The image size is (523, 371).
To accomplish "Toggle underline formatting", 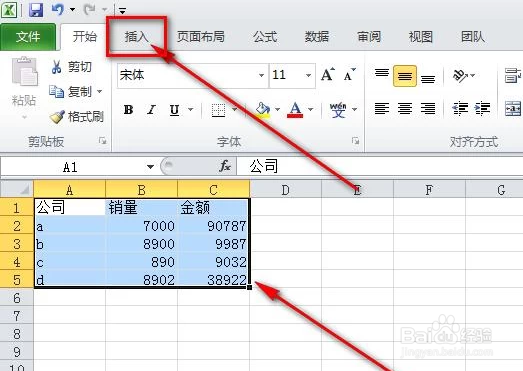I will pyautogui.click(x=174, y=109).
